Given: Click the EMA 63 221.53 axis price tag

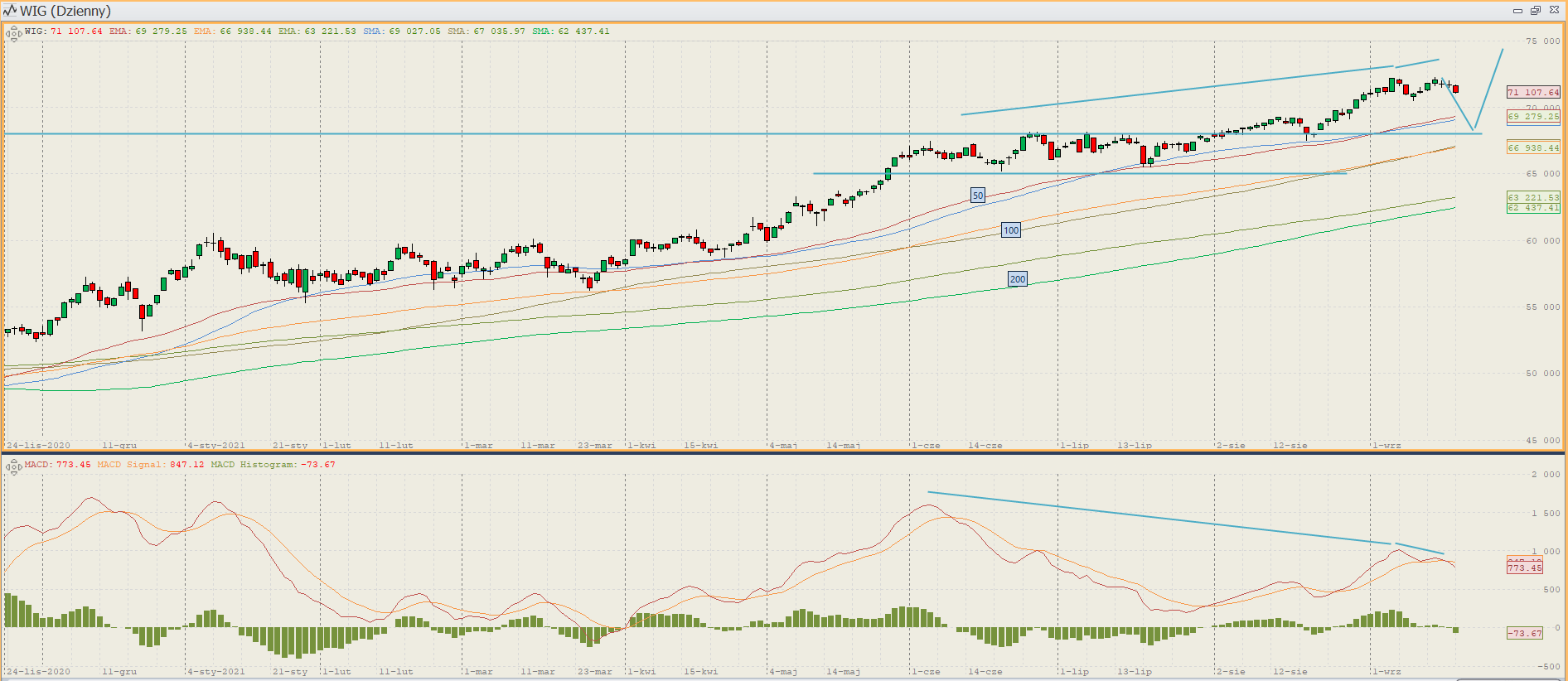Looking at the screenshot, I should coord(1533,197).
